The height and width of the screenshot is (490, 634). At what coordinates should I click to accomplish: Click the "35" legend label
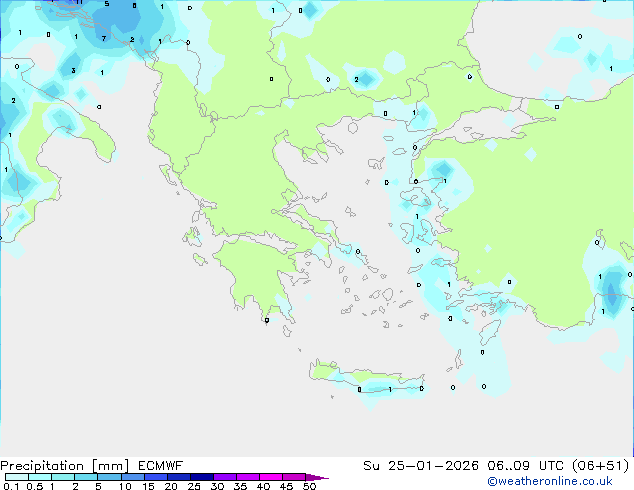pos(240,486)
